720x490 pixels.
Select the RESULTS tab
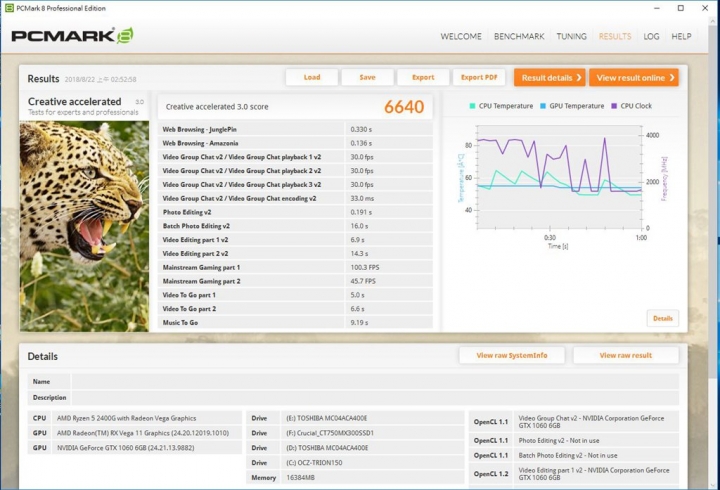pos(615,36)
